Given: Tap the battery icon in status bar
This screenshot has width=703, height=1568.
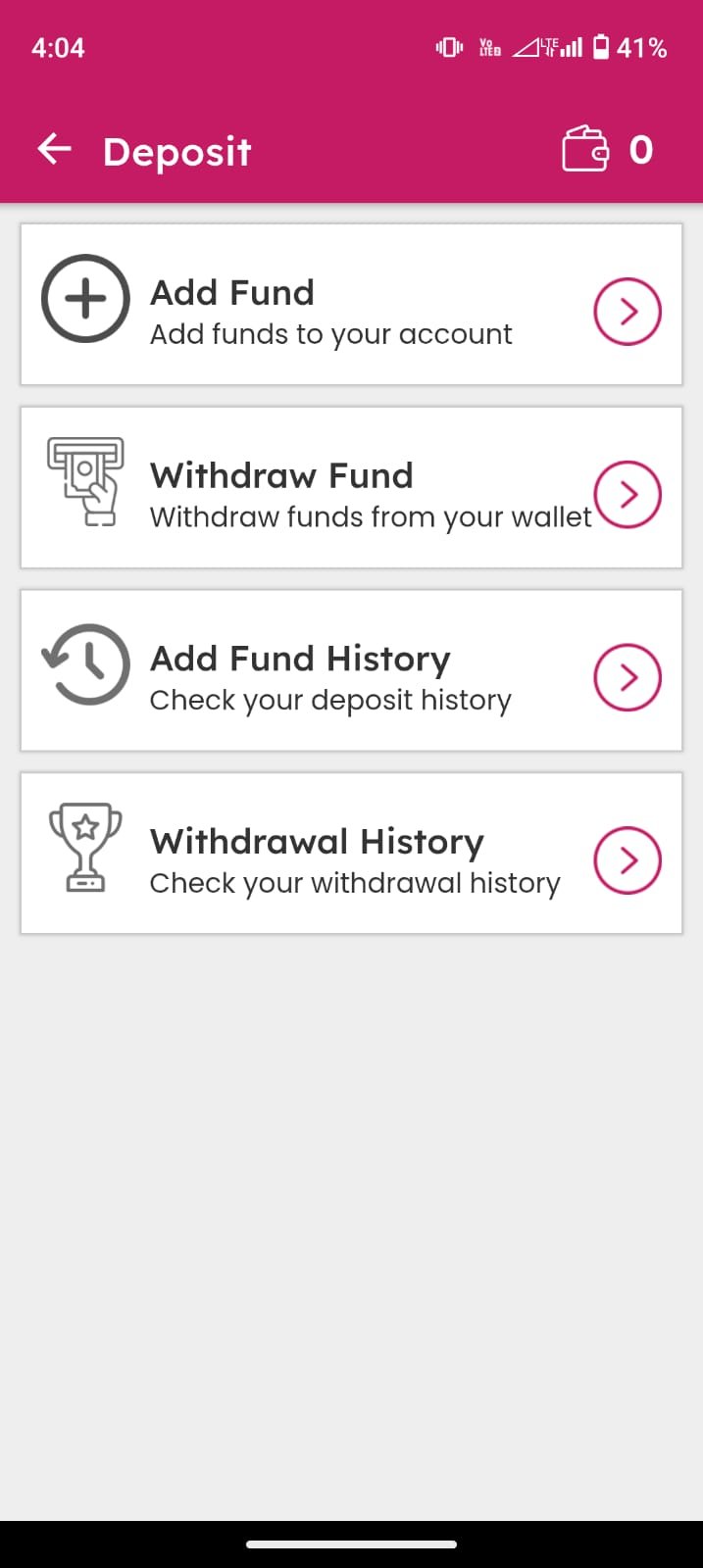Looking at the screenshot, I should [x=601, y=47].
